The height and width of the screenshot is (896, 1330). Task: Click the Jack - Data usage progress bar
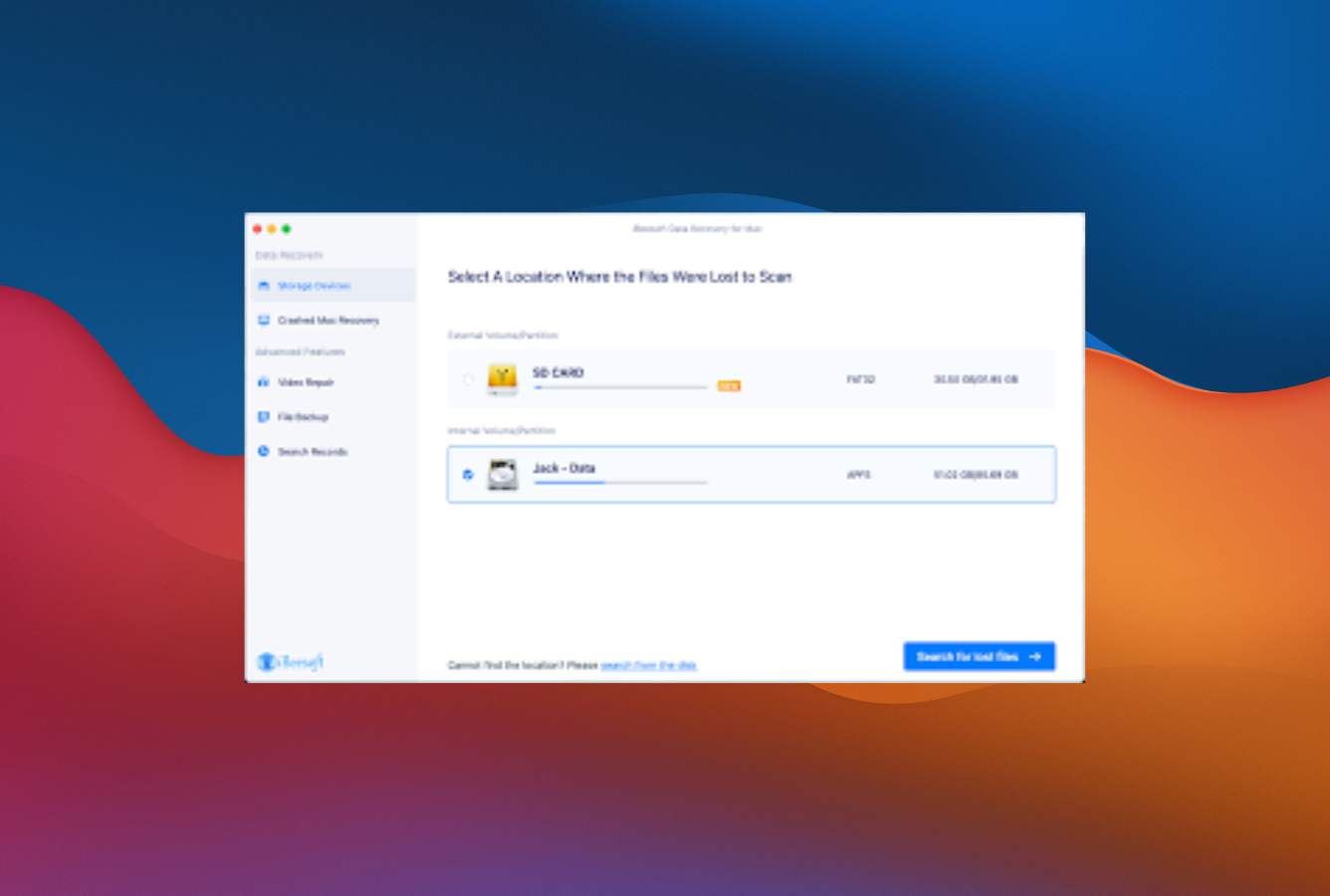pyautogui.click(x=621, y=483)
